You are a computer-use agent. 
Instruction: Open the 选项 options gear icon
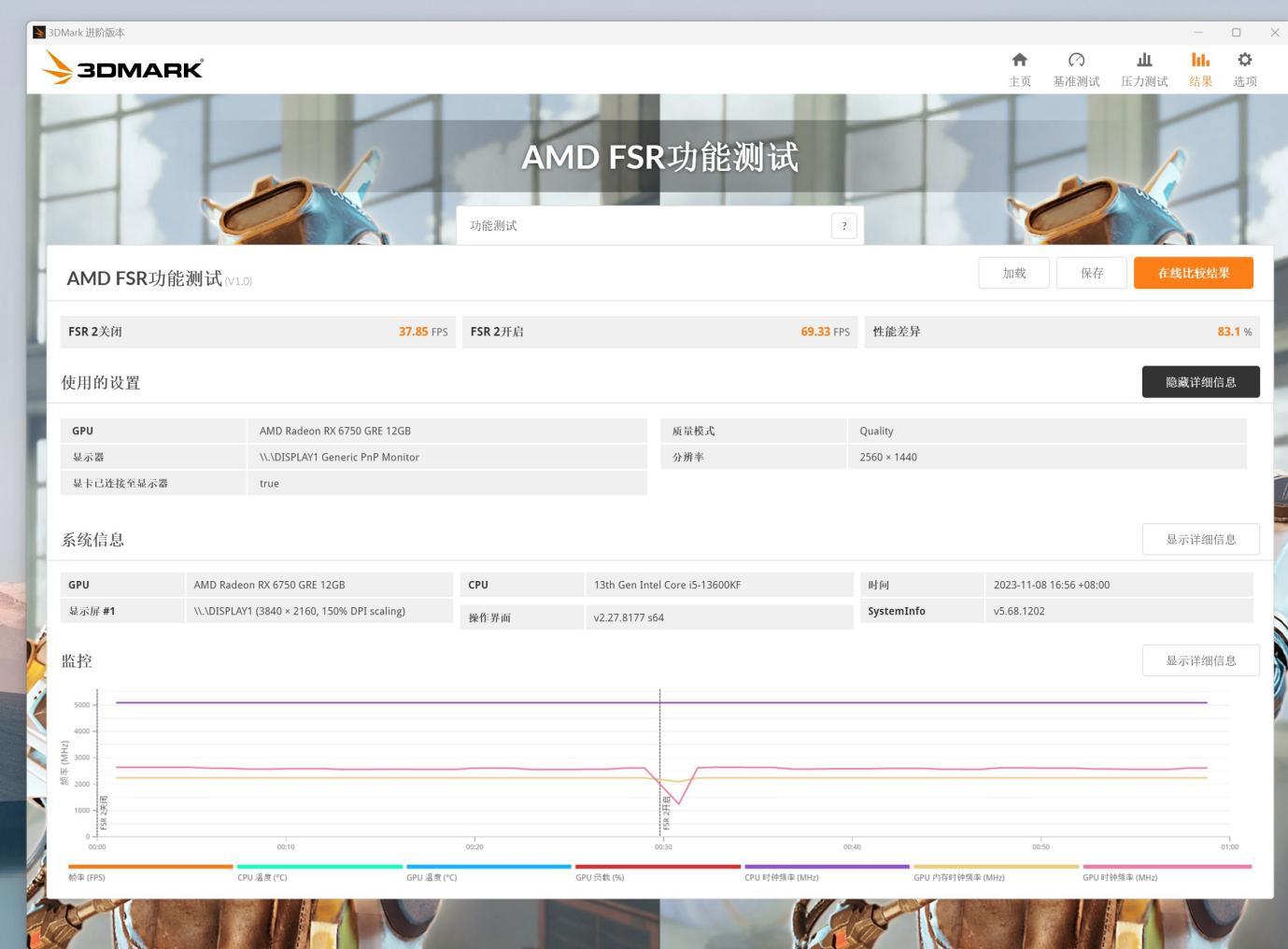click(x=1245, y=60)
